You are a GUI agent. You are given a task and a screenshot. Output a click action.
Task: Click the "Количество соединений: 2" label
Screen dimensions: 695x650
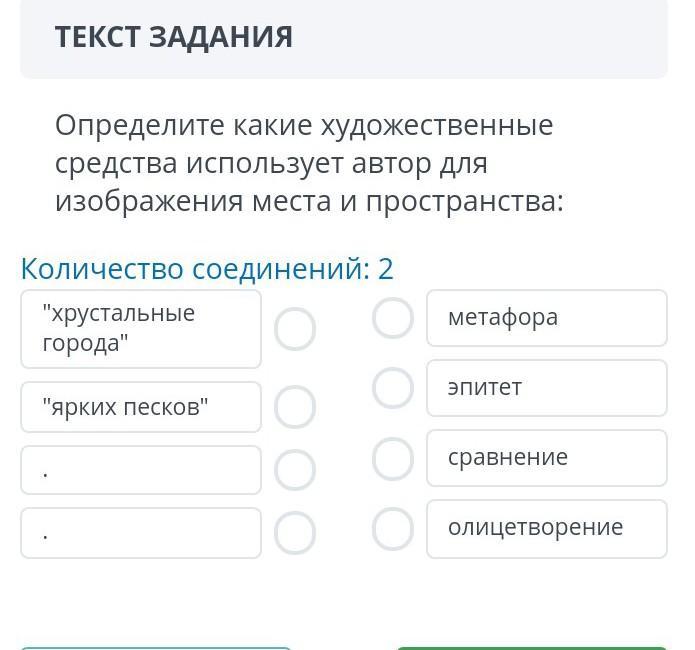207,268
